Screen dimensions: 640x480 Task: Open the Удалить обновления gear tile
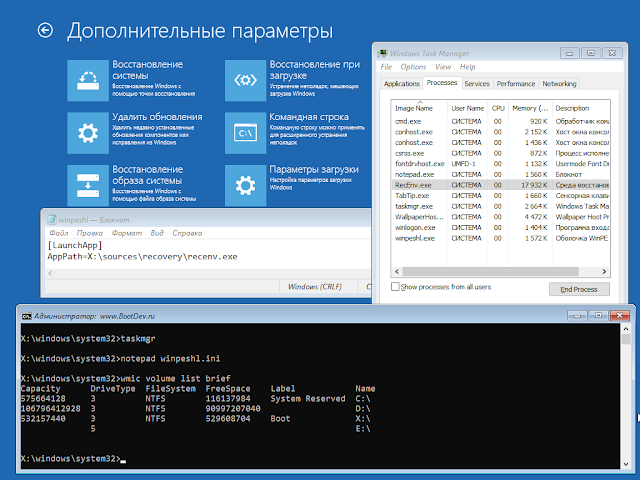[88, 133]
